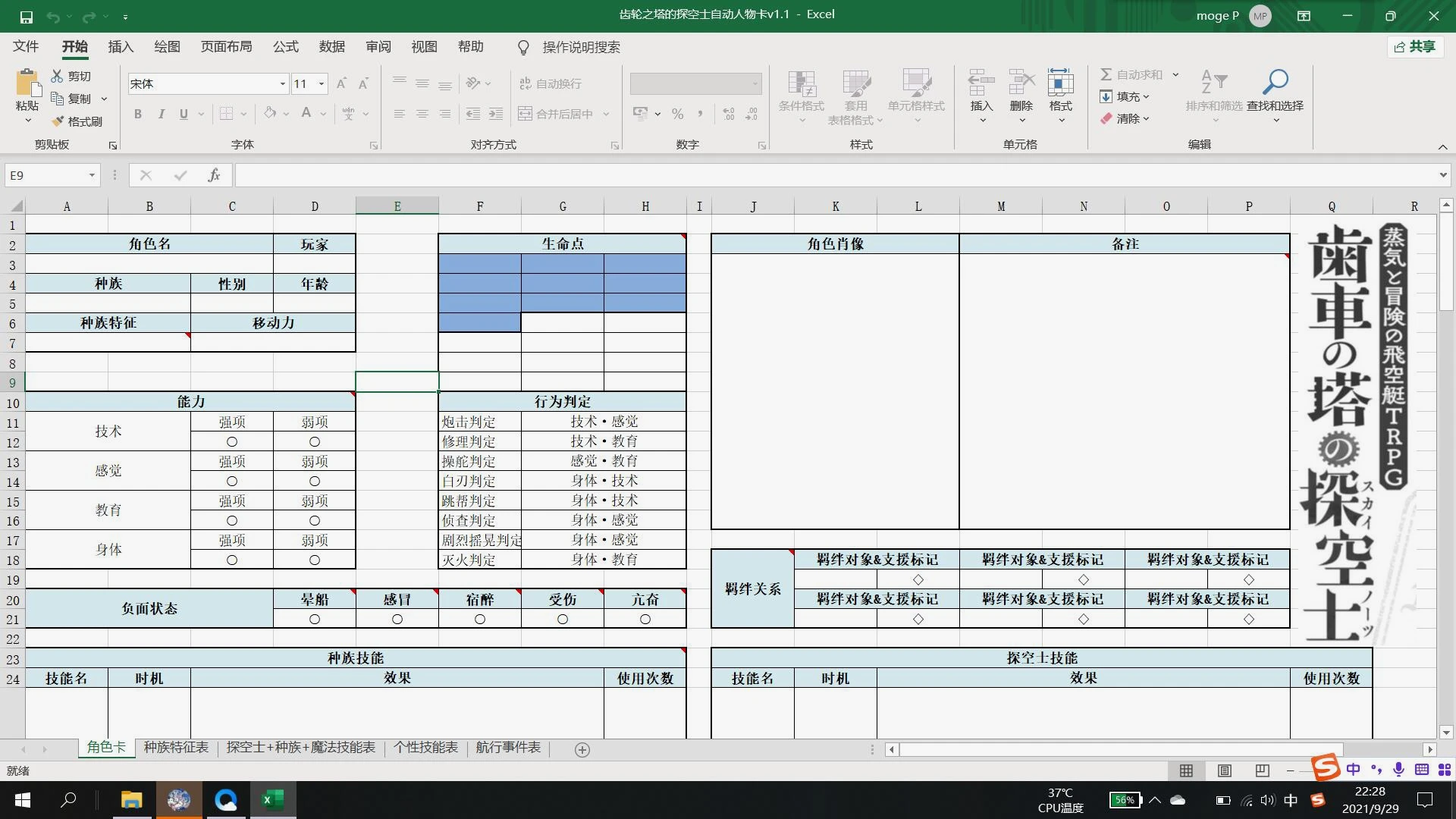Click 排序和筛选 sort and filter icon

pos(1214,82)
